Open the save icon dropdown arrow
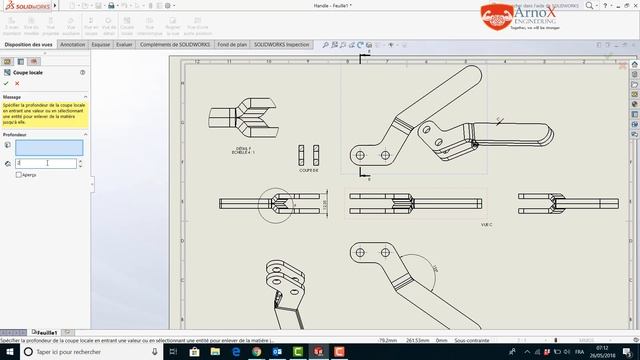The image size is (640, 360). click(104, 6)
